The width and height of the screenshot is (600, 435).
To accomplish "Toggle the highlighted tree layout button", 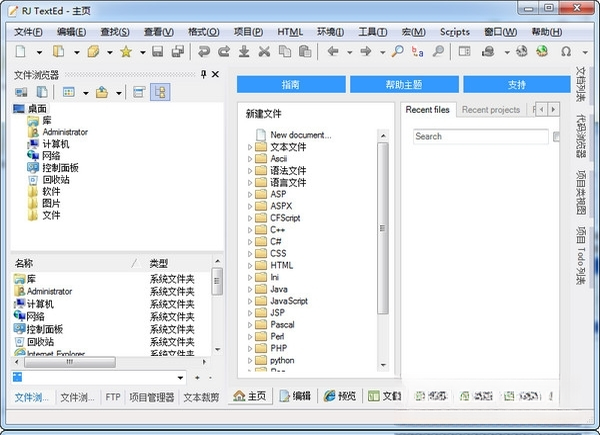I will pos(160,92).
